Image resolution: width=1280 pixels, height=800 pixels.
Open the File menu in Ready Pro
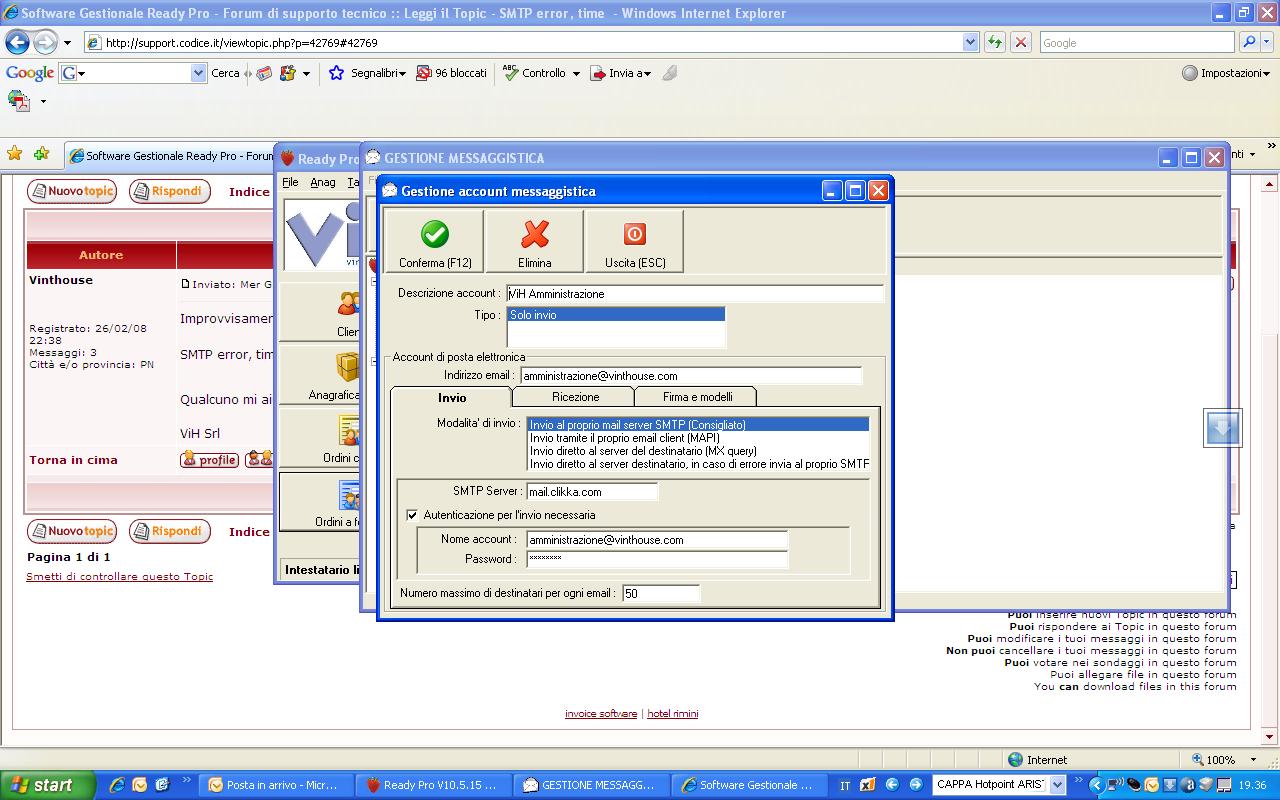click(x=290, y=182)
